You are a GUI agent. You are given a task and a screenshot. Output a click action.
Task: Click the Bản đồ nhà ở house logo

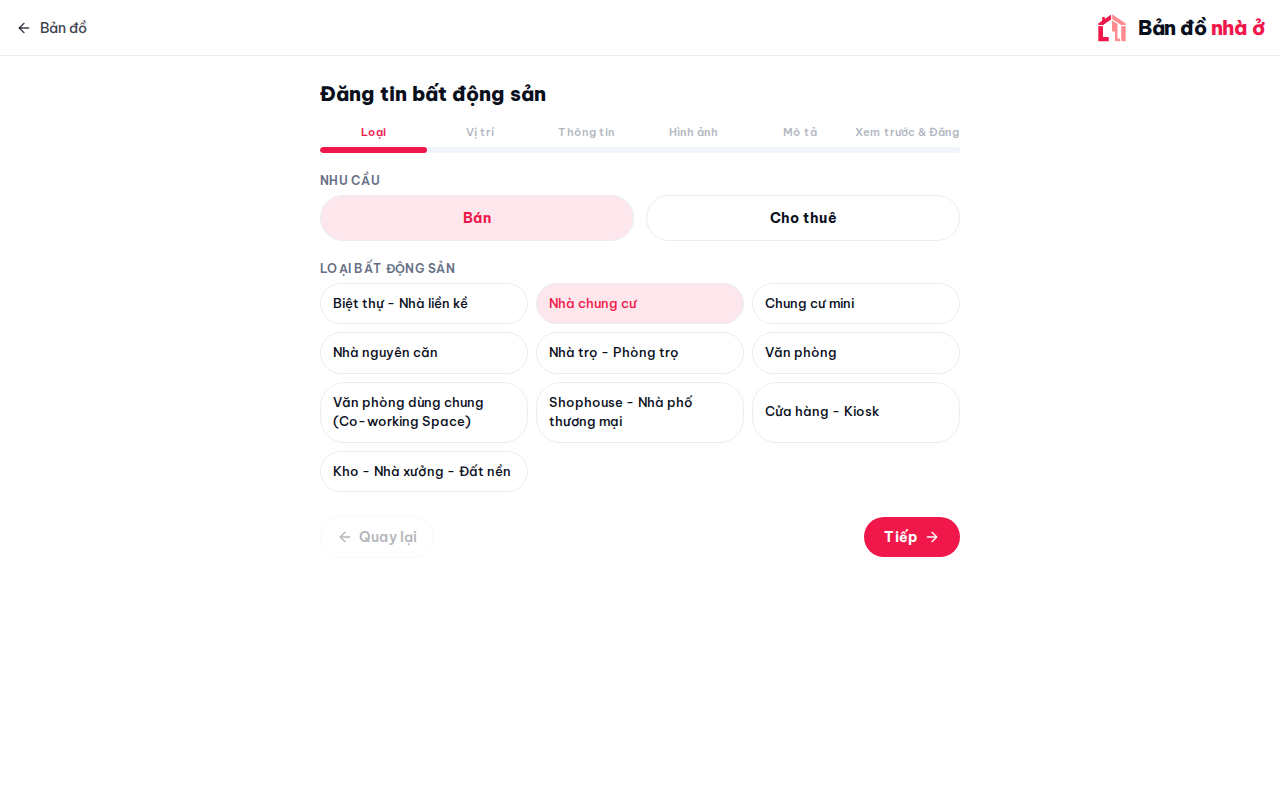(x=1111, y=28)
